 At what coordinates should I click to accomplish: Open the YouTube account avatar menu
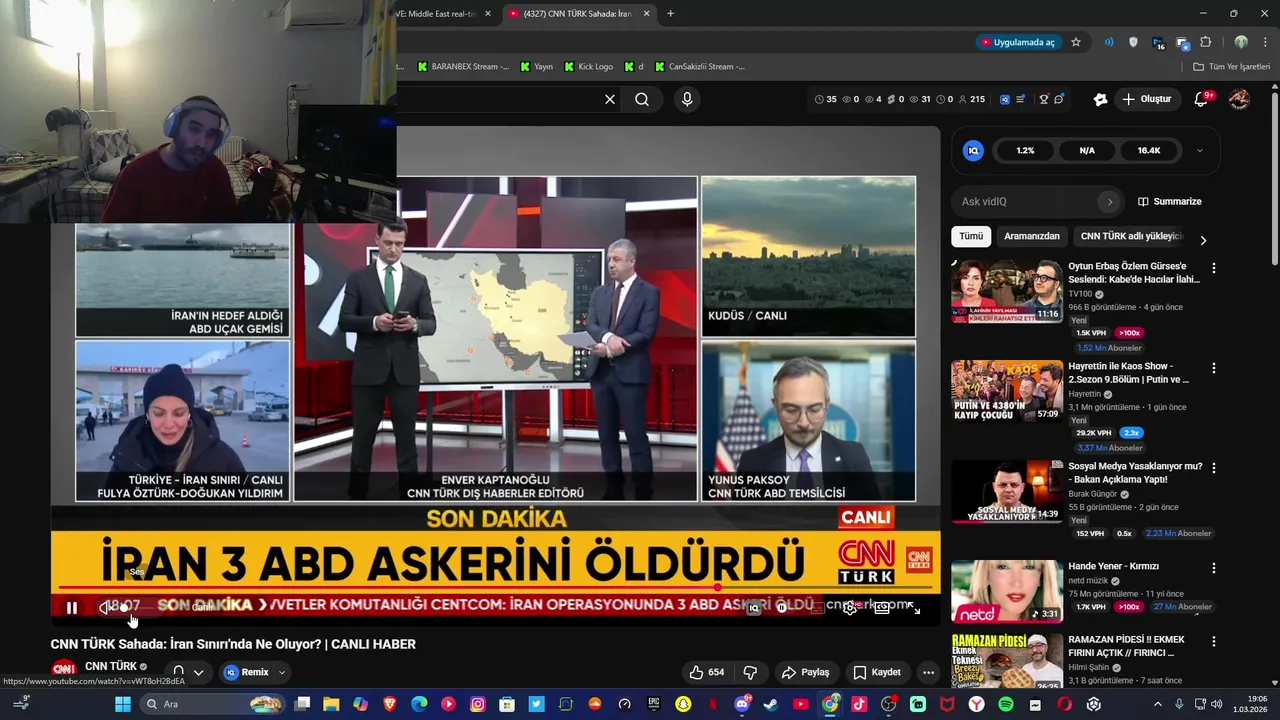(1239, 99)
